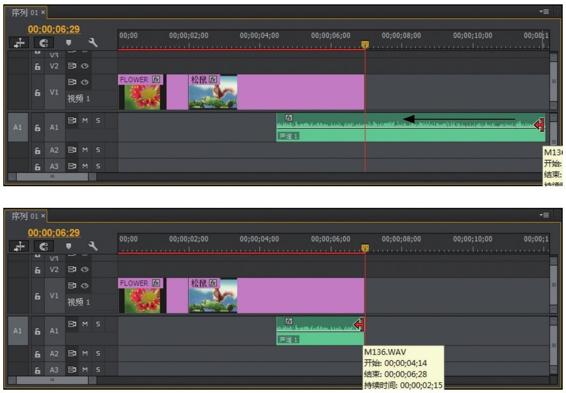Click the marker icon in bottom timeline

point(69,246)
